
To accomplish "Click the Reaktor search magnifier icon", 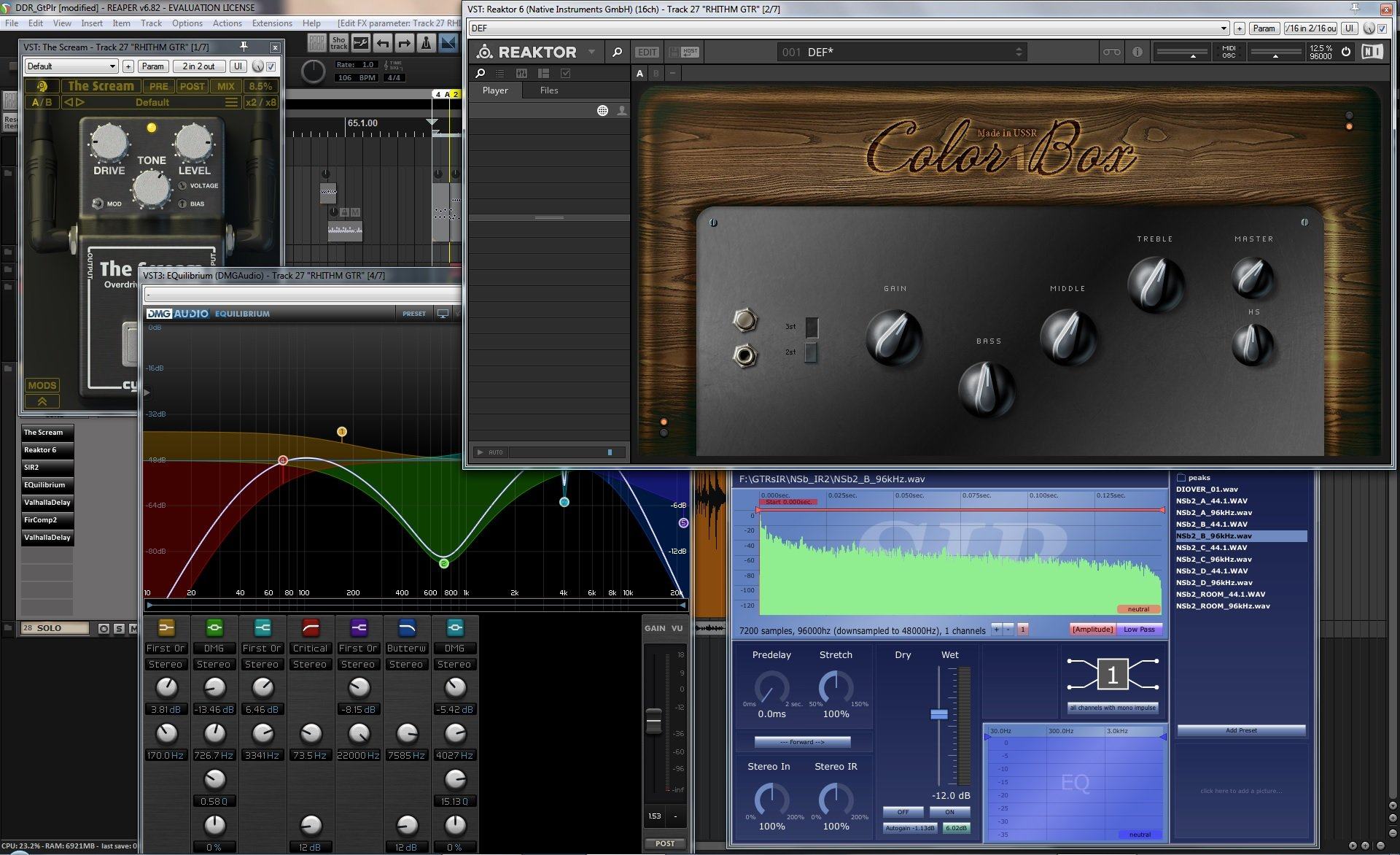I will click(617, 52).
